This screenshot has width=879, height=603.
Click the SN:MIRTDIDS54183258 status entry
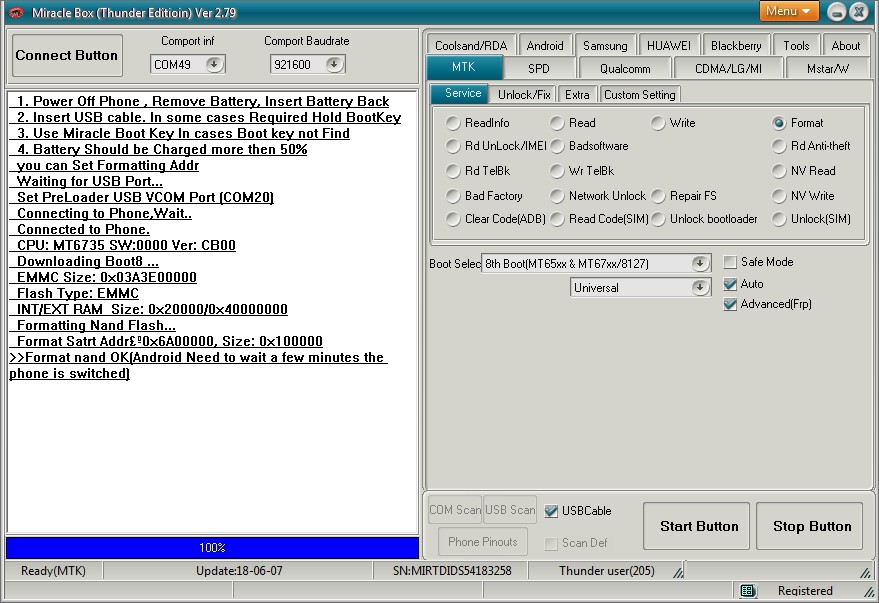pos(452,570)
